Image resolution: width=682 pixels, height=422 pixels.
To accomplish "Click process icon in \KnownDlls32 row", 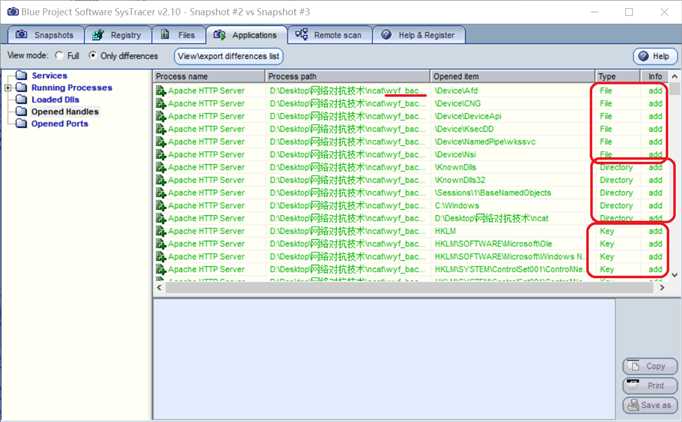I will pyautogui.click(x=161, y=180).
